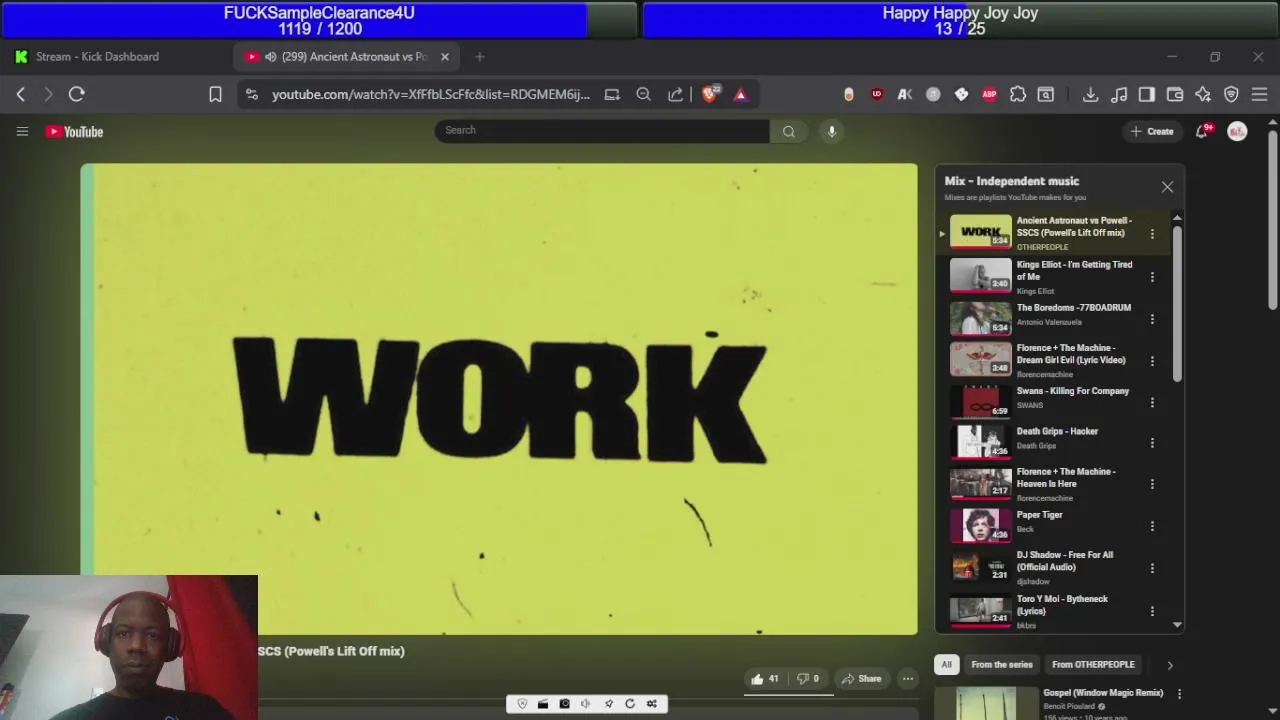Open site settings icon left of URL
Image resolution: width=1280 pixels, height=720 pixels.
point(252,94)
